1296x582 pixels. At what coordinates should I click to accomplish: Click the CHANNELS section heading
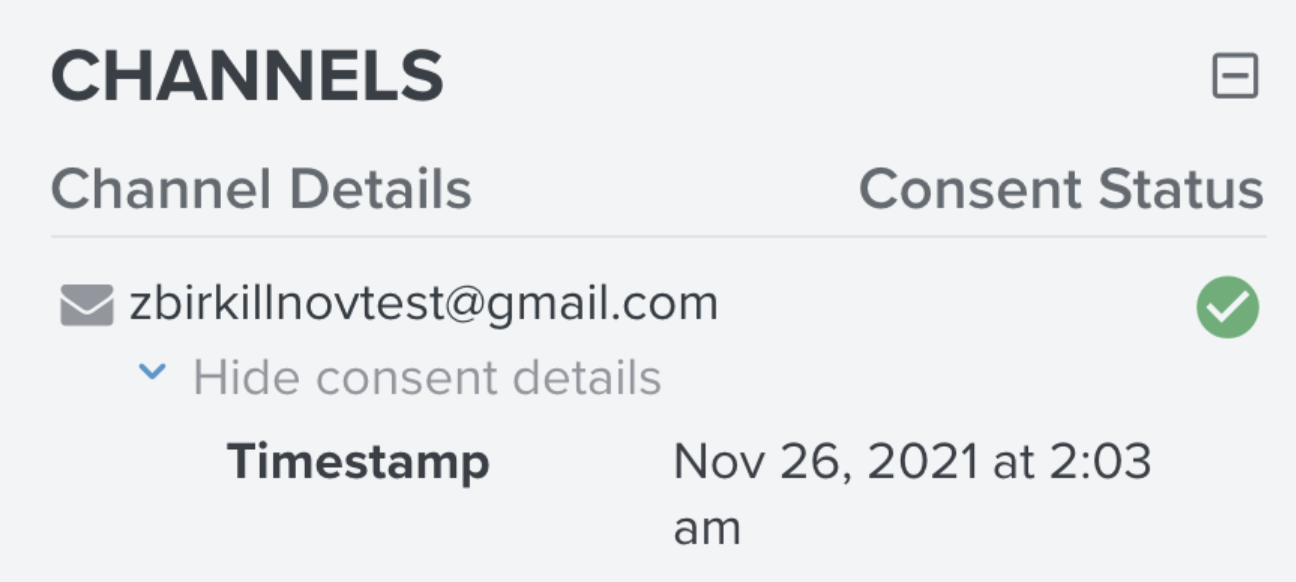pos(247,76)
